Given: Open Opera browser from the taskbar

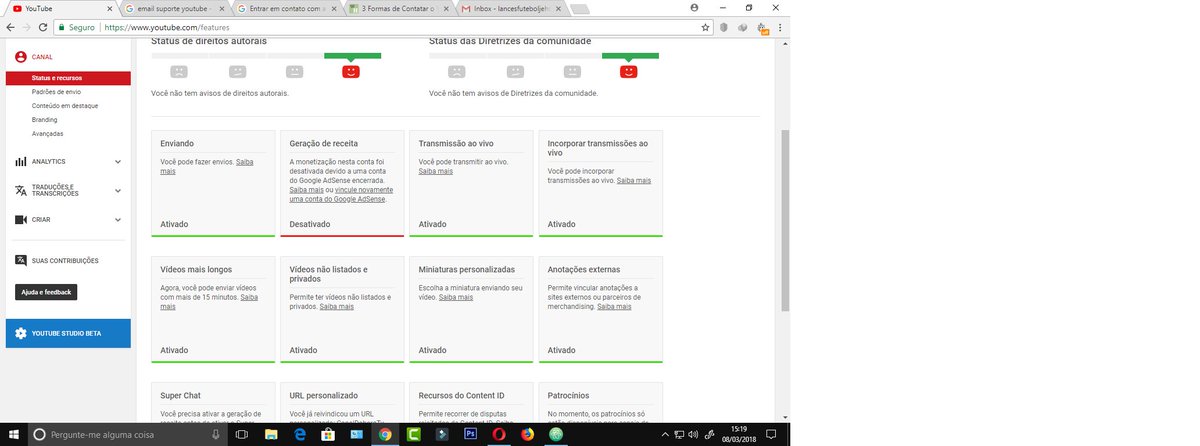Looking at the screenshot, I should (x=499, y=435).
